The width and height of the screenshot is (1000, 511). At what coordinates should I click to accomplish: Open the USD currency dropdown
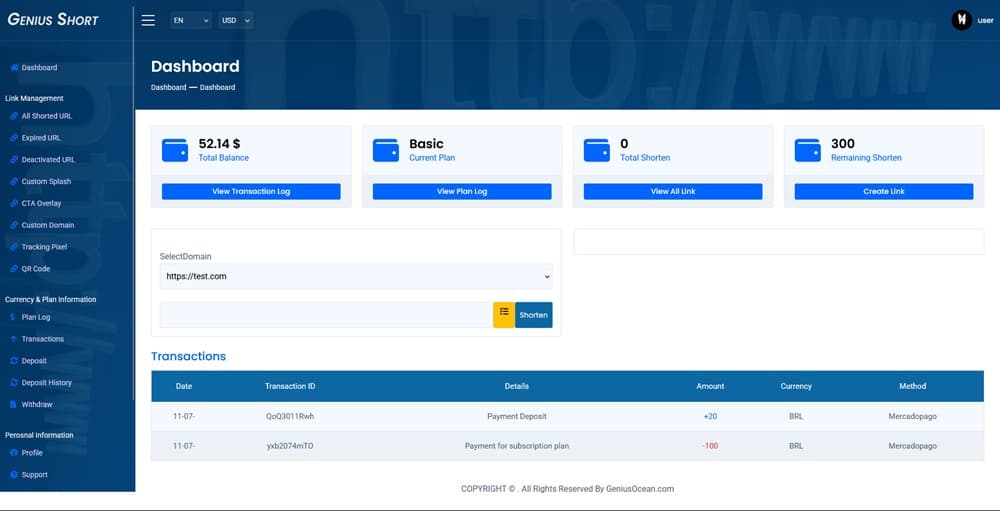point(236,20)
